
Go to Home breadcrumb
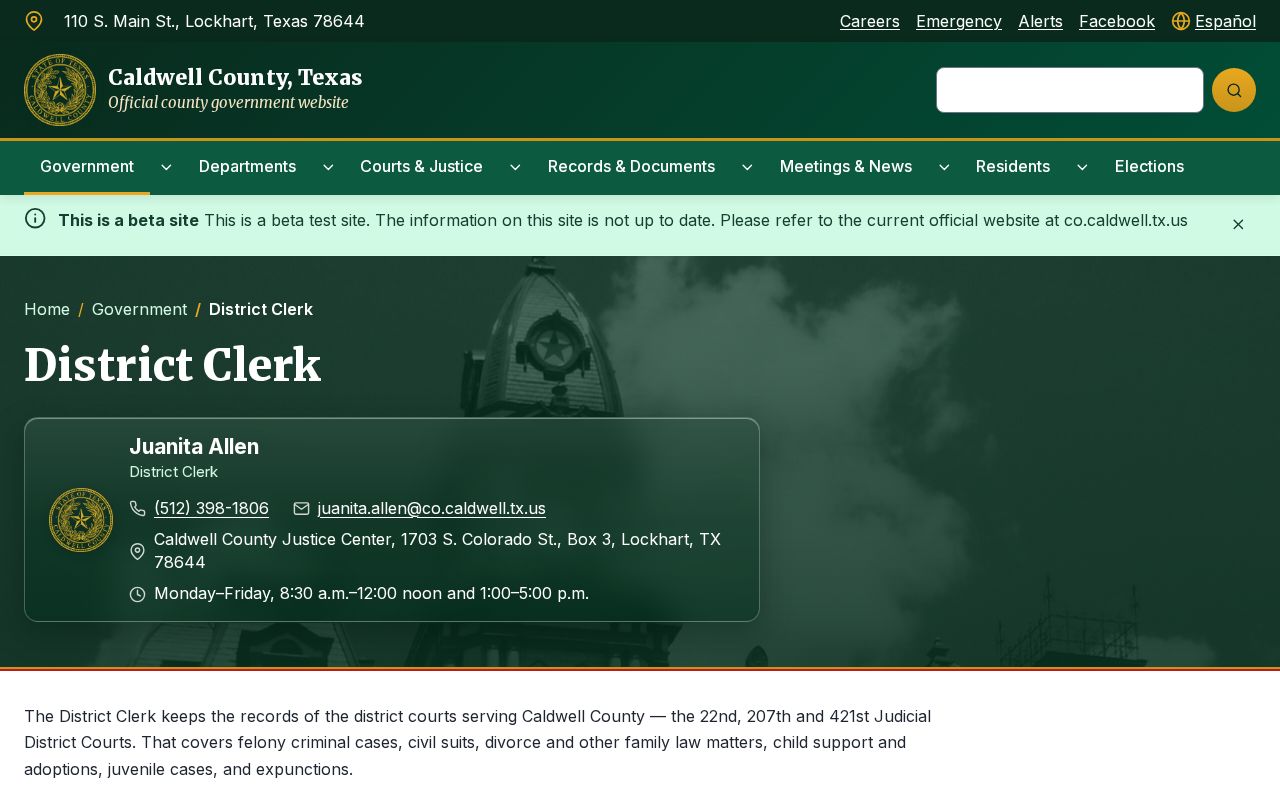pyautogui.click(x=47, y=310)
